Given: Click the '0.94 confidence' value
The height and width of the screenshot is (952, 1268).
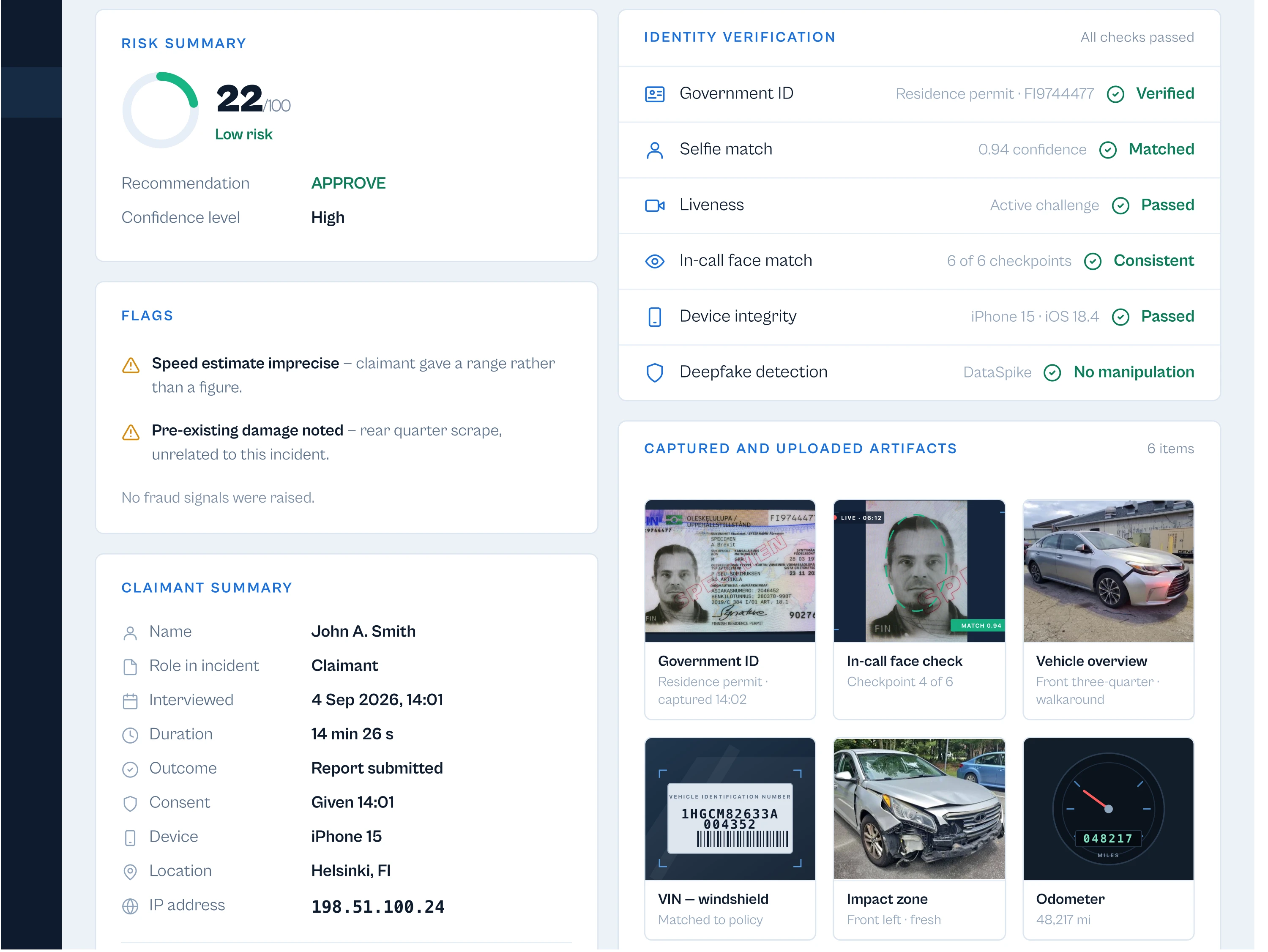Looking at the screenshot, I should click(1032, 150).
